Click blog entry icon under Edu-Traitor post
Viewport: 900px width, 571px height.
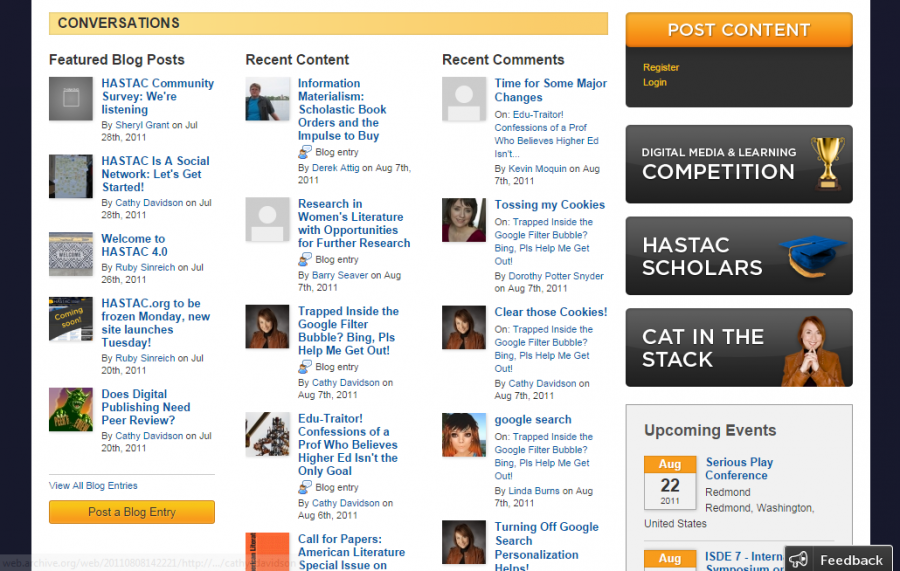tap(305, 487)
